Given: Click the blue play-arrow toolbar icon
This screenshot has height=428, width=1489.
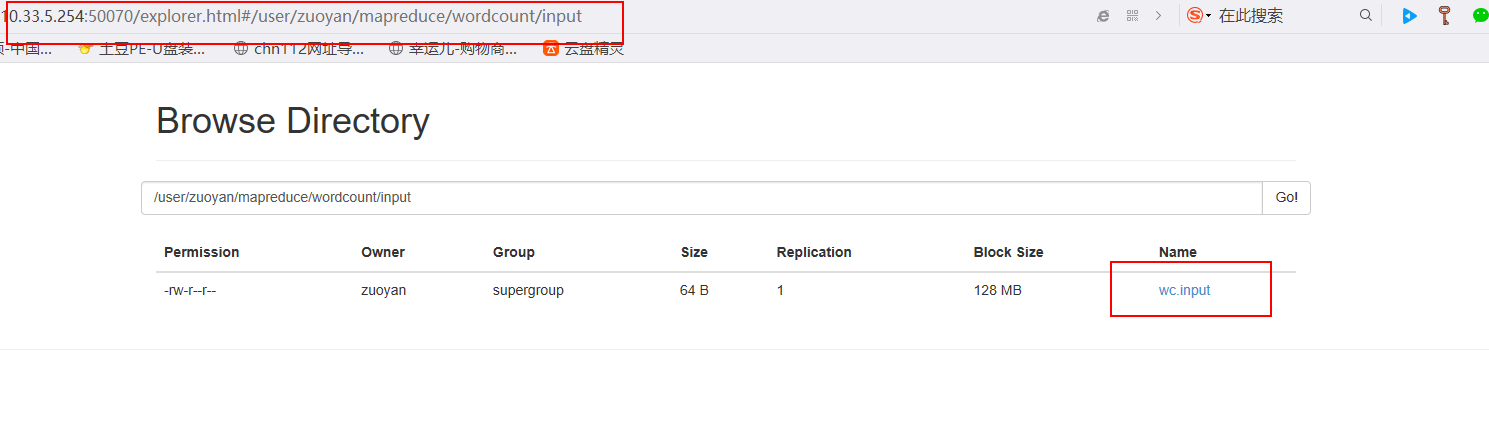Looking at the screenshot, I should tap(1409, 16).
